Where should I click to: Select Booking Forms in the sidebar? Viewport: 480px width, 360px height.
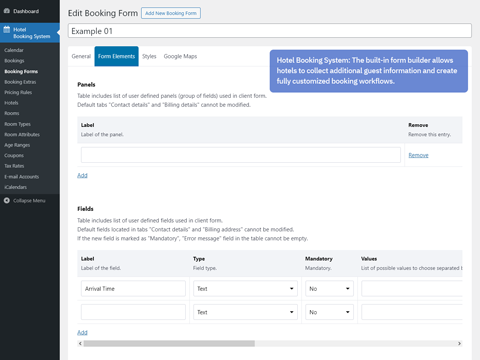click(x=21, y=71)
